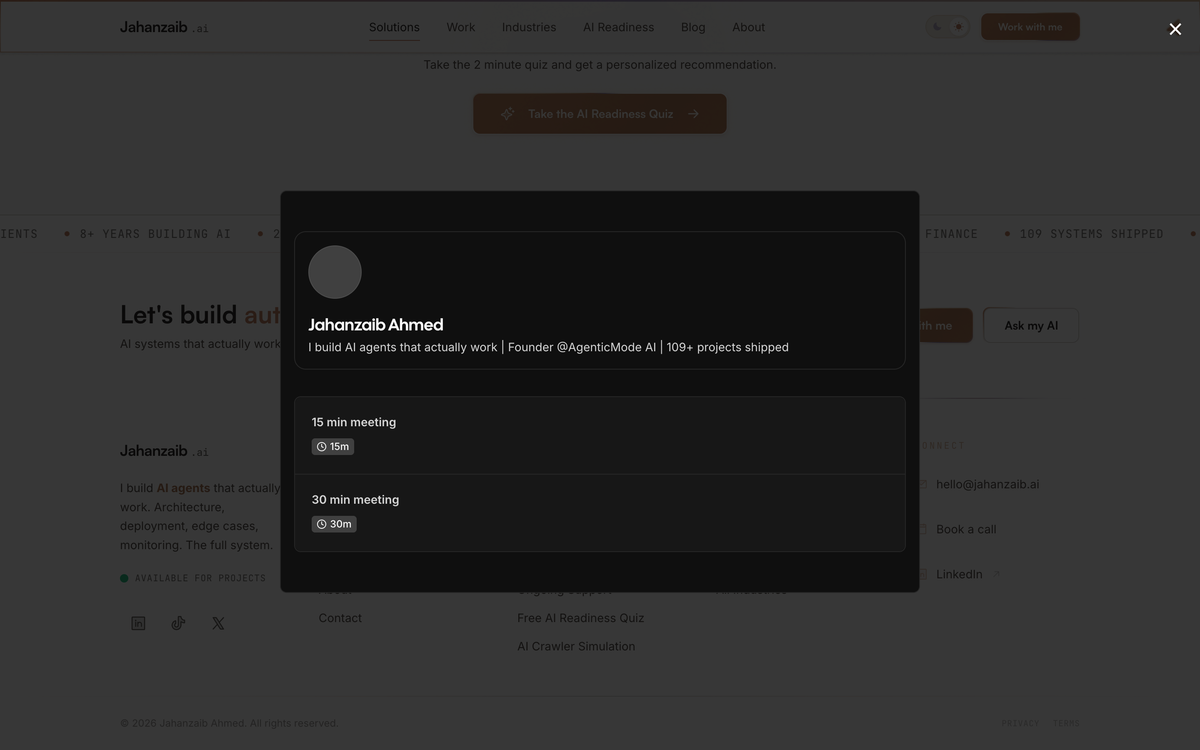
Task: Select the TikTok icon near Available for Projects
Action: 178,622
